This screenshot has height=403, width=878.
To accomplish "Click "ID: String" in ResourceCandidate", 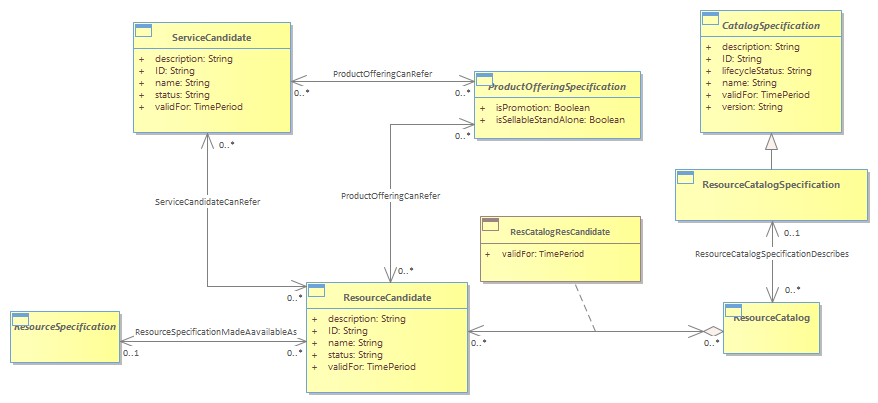I will click(x=348, y=331).
